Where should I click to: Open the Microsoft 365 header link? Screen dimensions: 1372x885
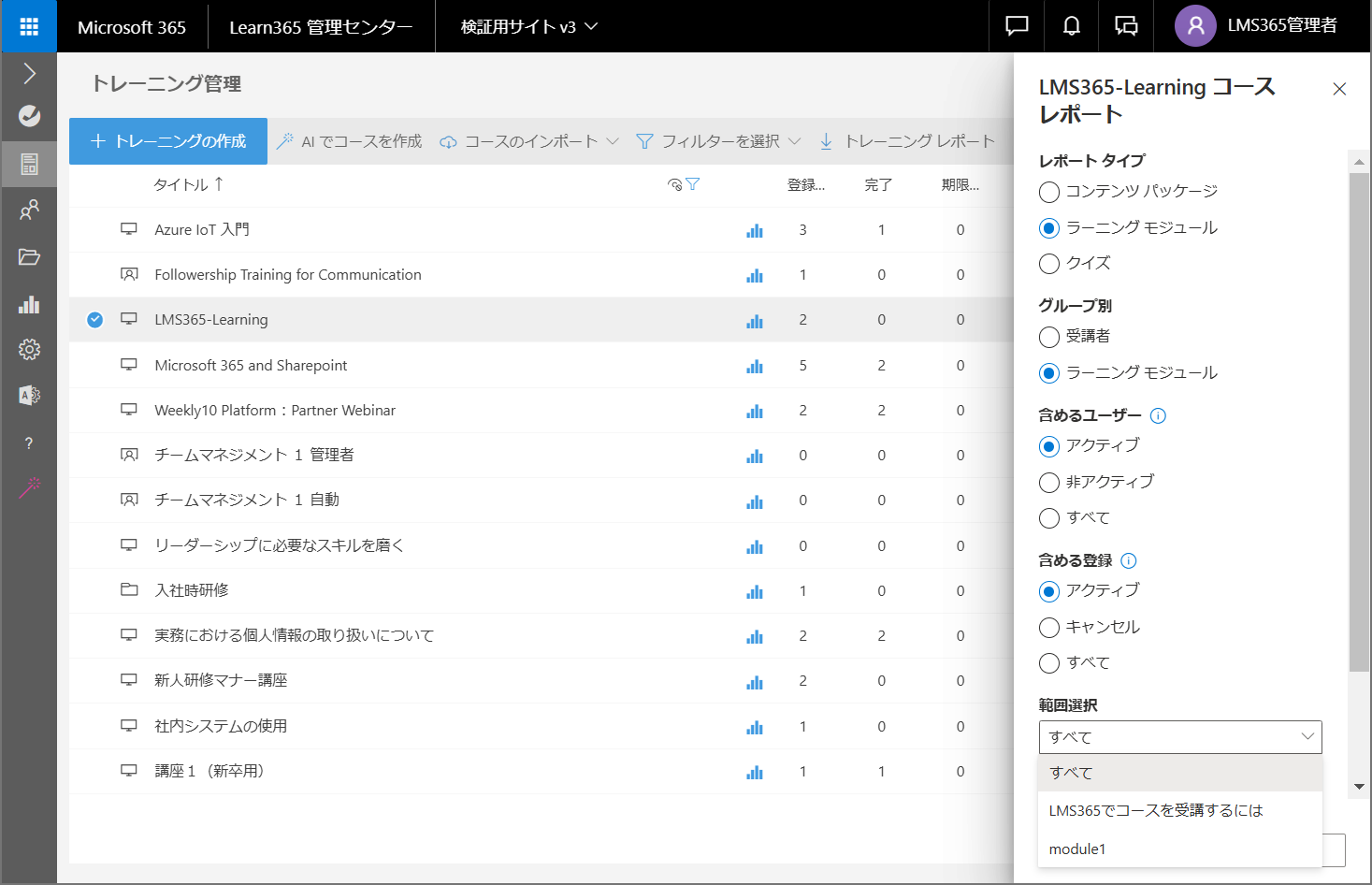[132, 27]
